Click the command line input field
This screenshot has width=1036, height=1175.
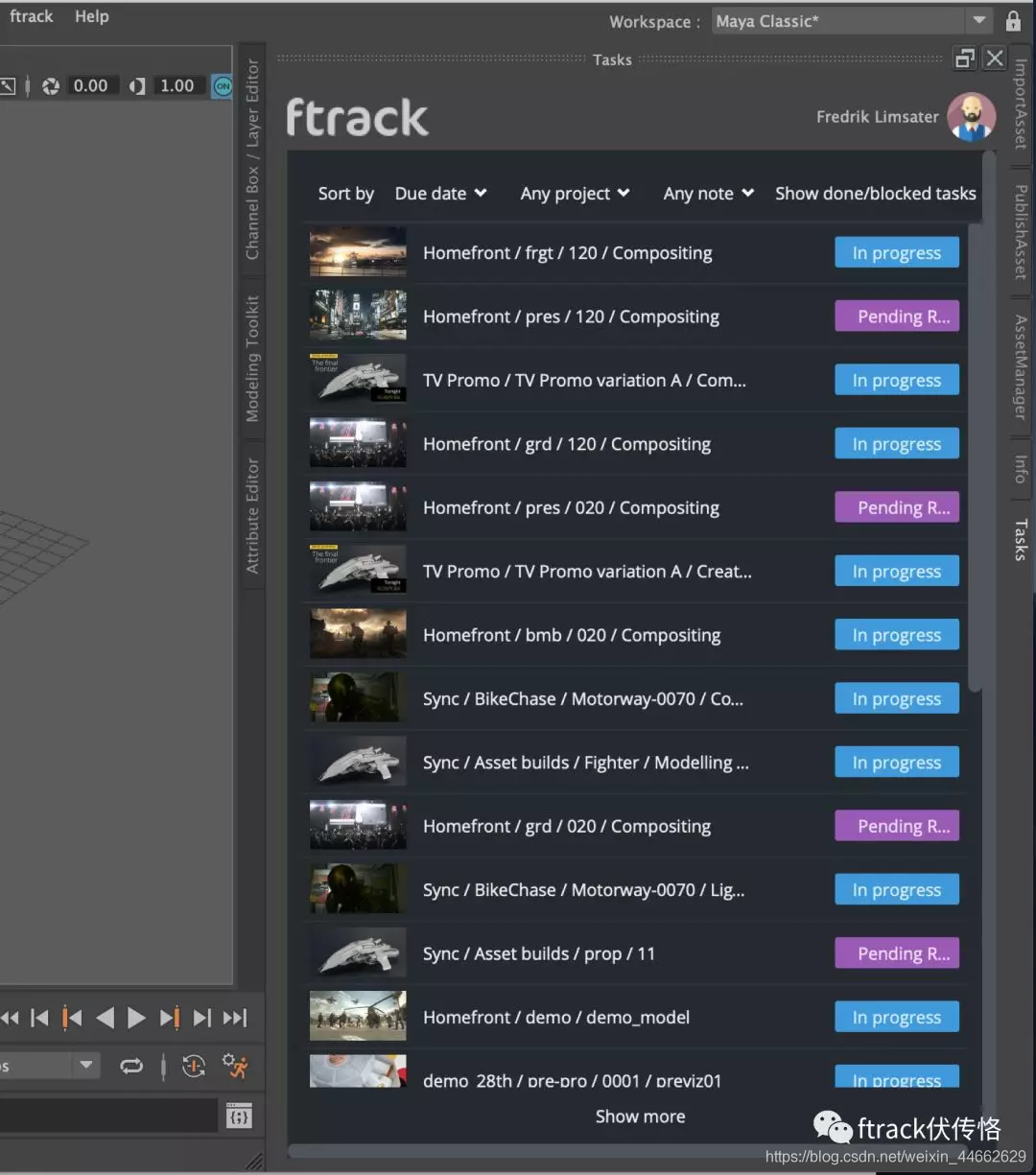point(108,1116)
